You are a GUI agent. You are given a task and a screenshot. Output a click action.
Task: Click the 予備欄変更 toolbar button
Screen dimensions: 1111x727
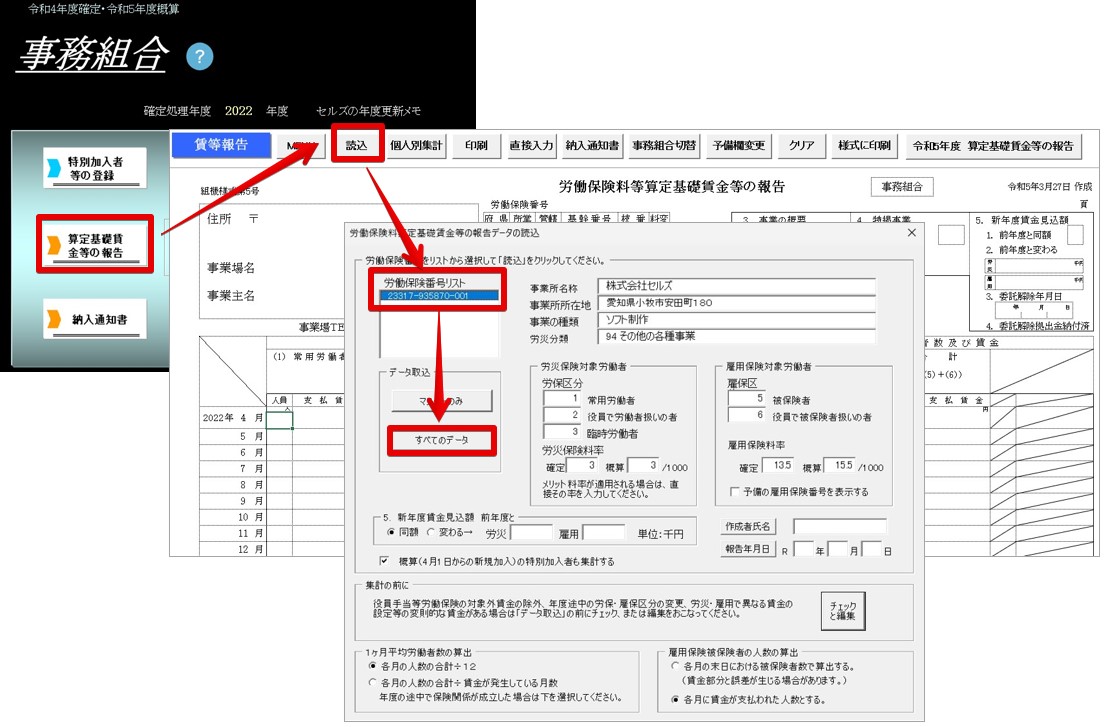738,145
